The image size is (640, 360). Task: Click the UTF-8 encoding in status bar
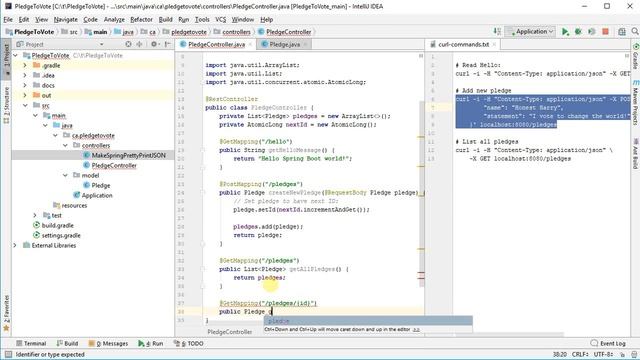pyautogui.click(x=604, y=354)
